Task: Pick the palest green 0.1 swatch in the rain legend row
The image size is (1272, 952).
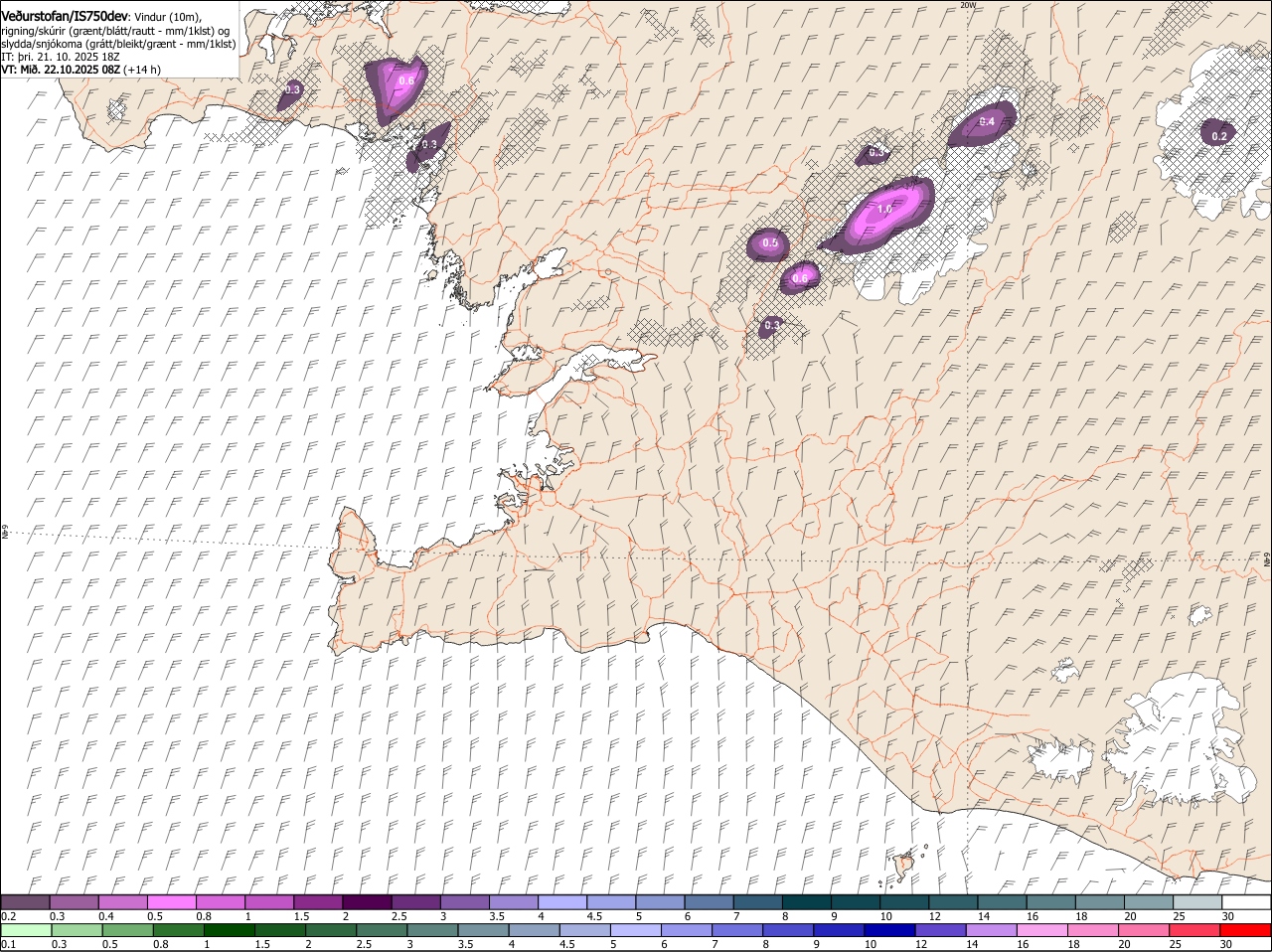Action: click(x=25, y=930)
